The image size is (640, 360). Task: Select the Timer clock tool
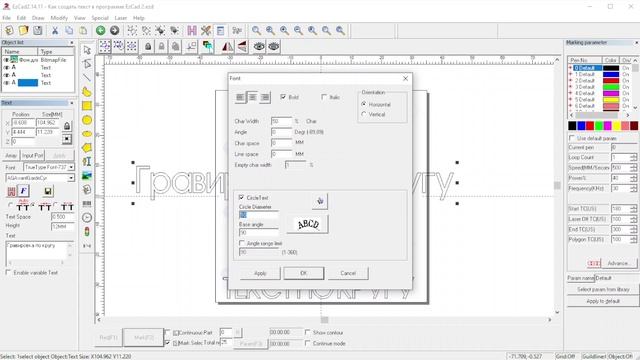87,217
